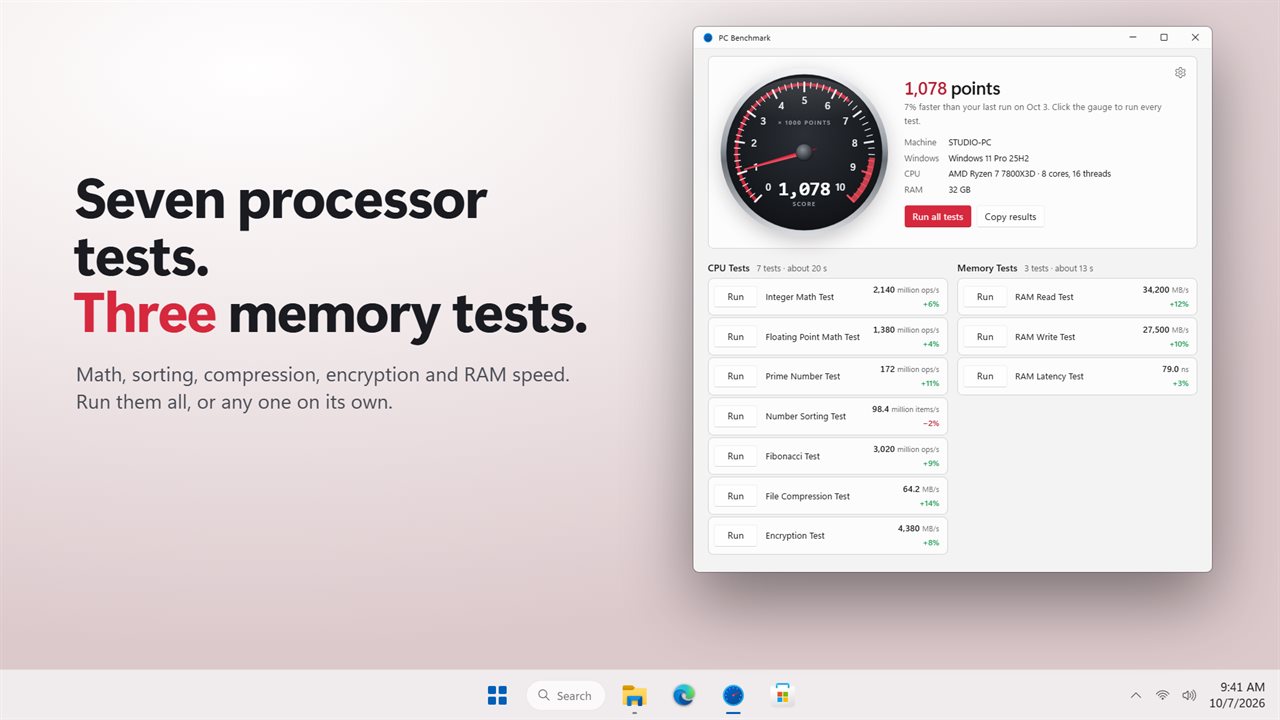Click the PC Benchmark title bar icon
Image resolution: width=1280 pixels, height=720 pixels.
click(x=708, y=38)
